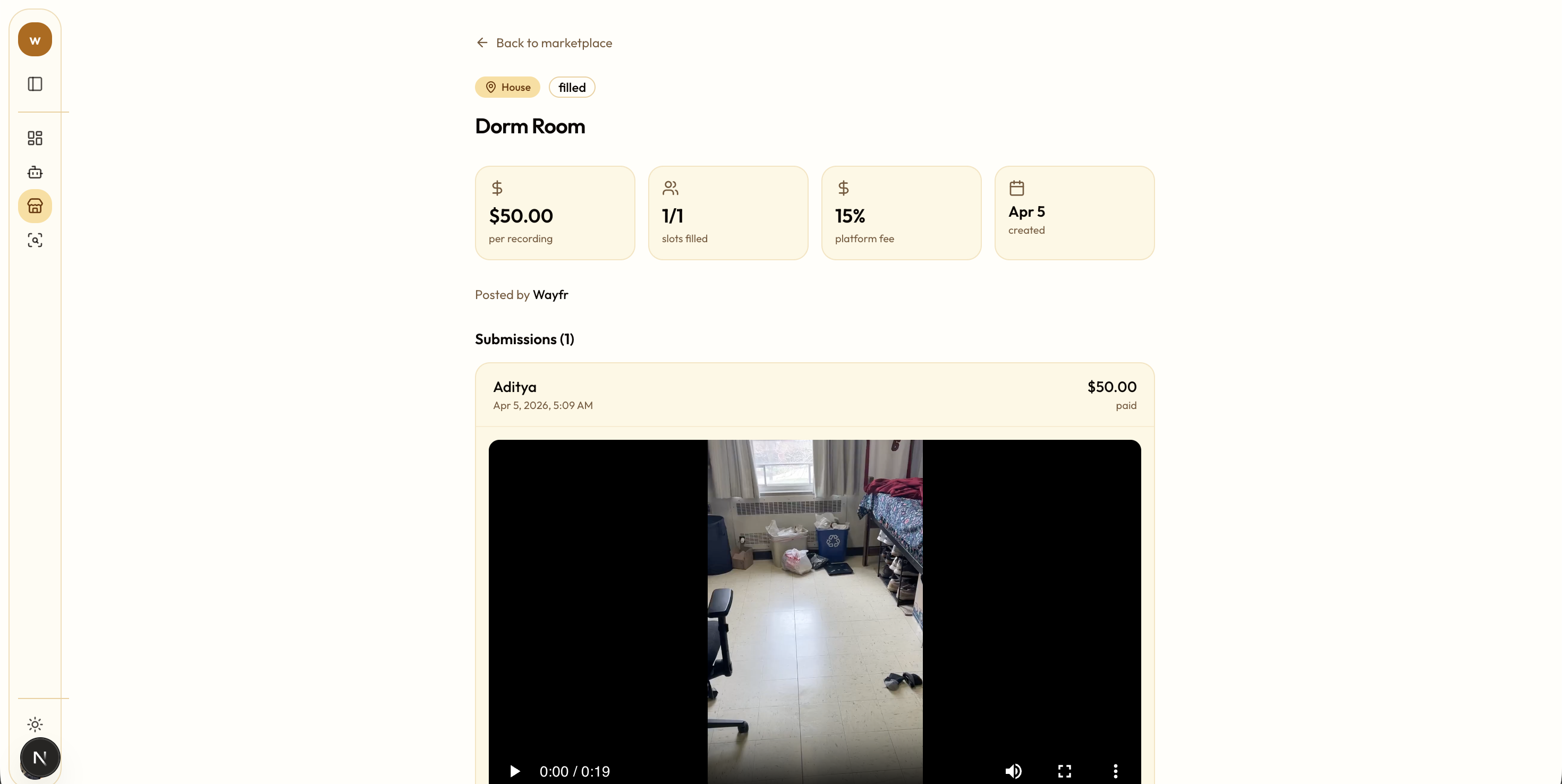This screenshot has width=1562, height=784.
Task: Open video more options menu
Action: tap(1115, 771)
